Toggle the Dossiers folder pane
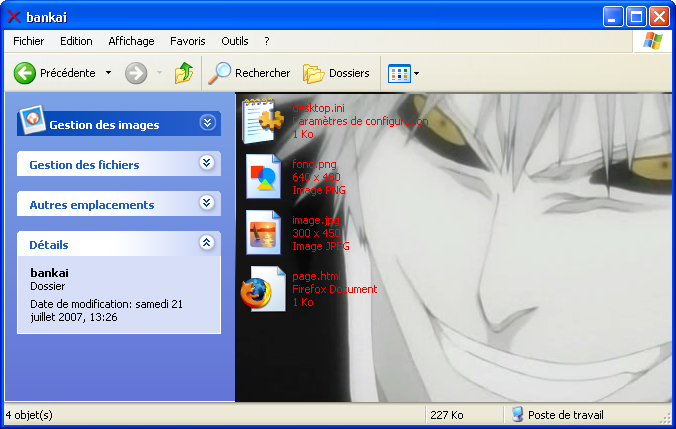Screen dimensions: 676x429 point(336,73)
